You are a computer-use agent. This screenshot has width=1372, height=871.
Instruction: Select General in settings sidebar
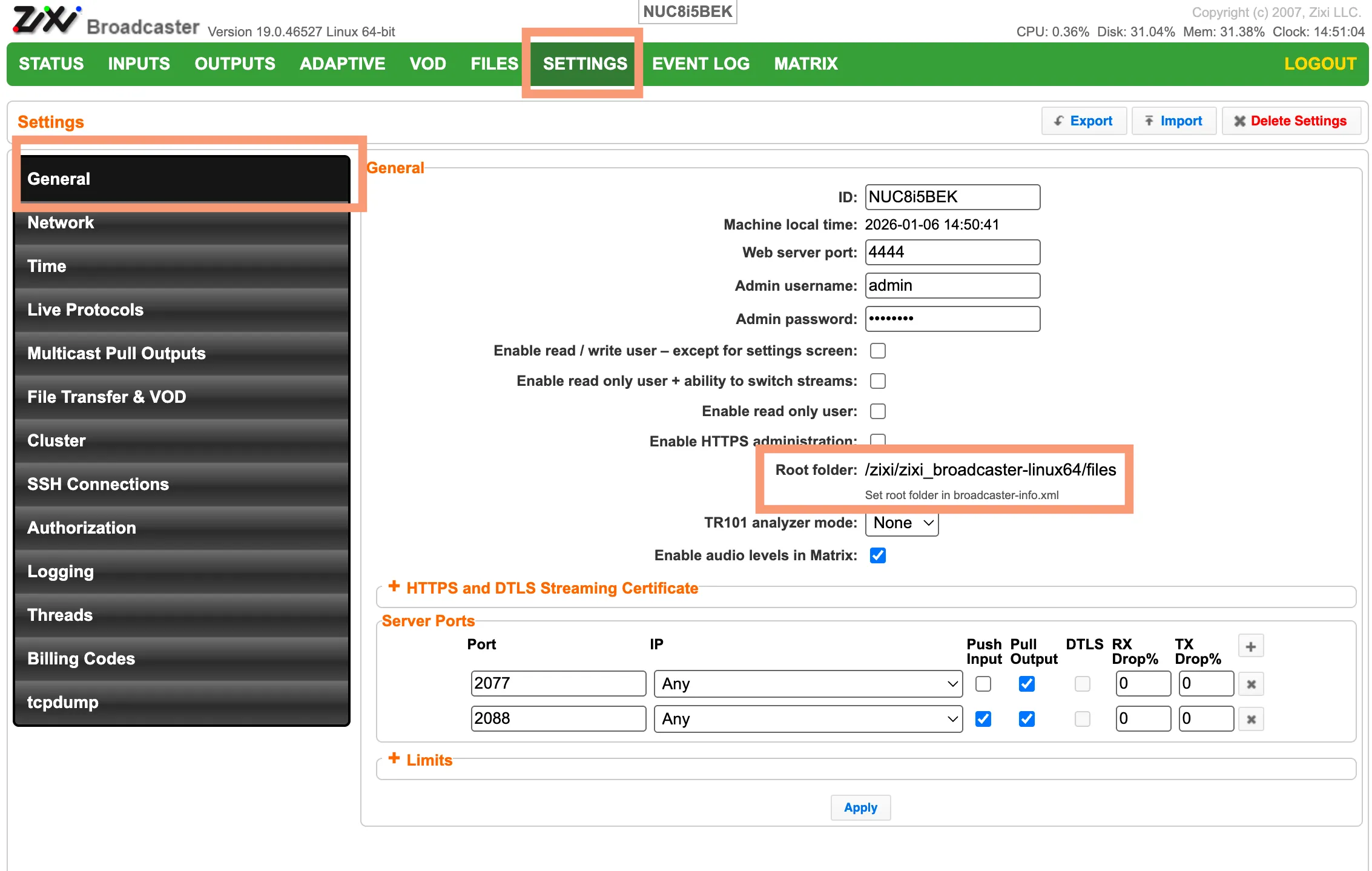[182, 179]
